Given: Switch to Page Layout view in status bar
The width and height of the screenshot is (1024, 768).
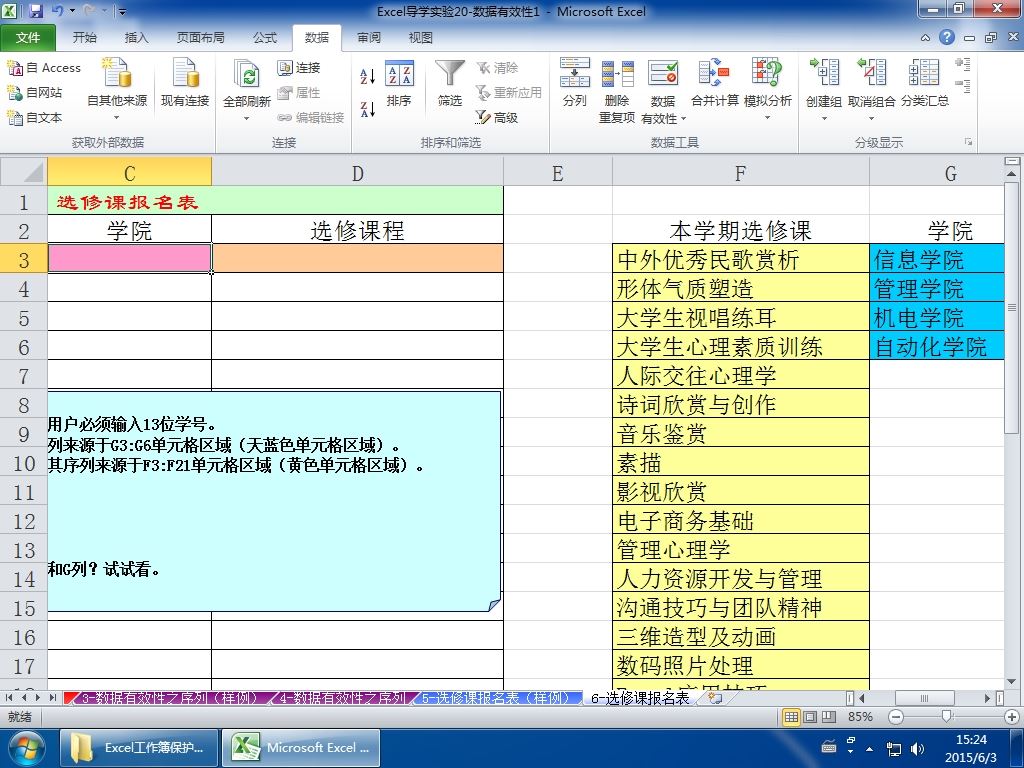Looking at the screenshot, I should coord(810,717).
